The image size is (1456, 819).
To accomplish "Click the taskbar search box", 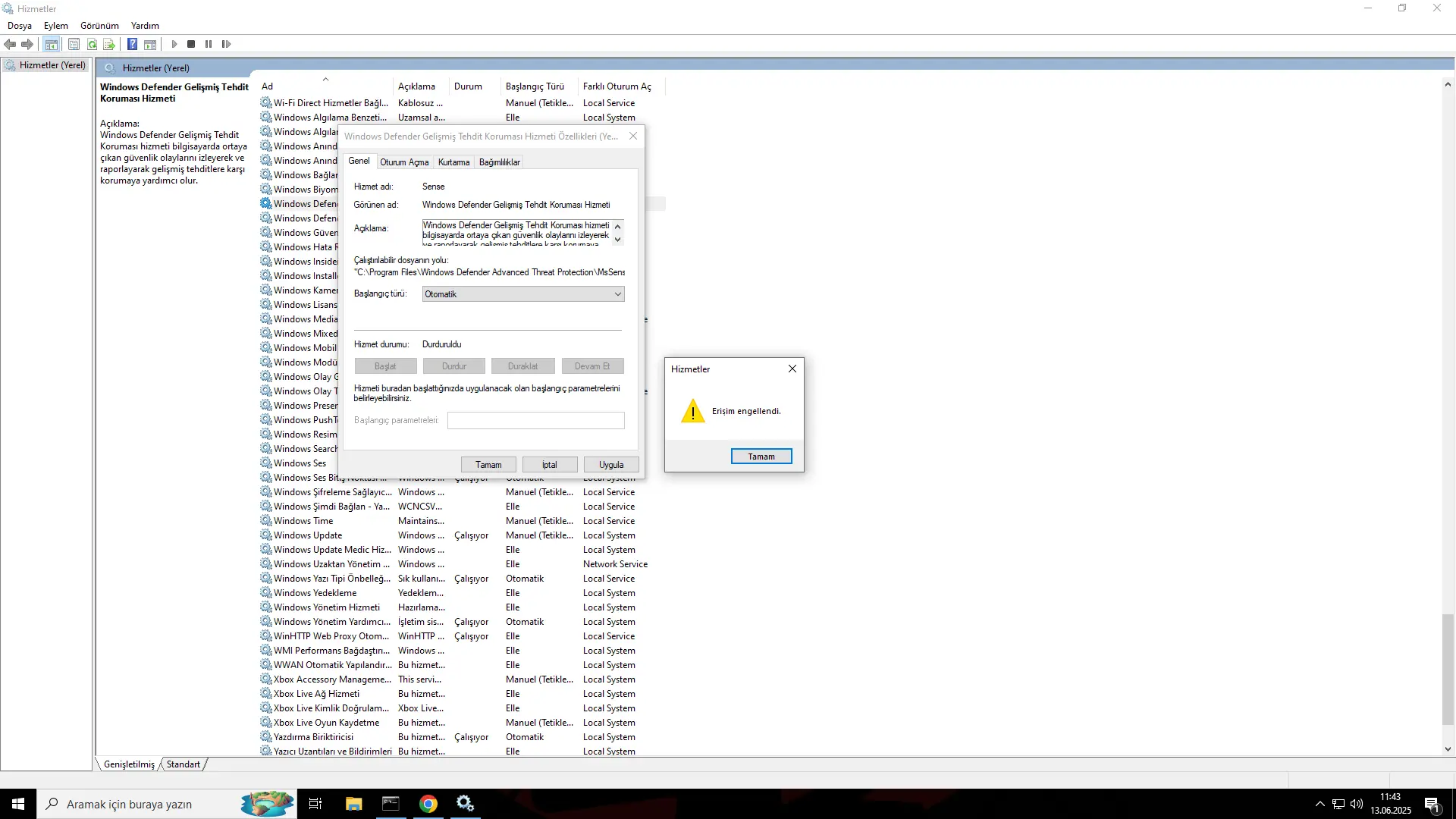I will point(167,804).
